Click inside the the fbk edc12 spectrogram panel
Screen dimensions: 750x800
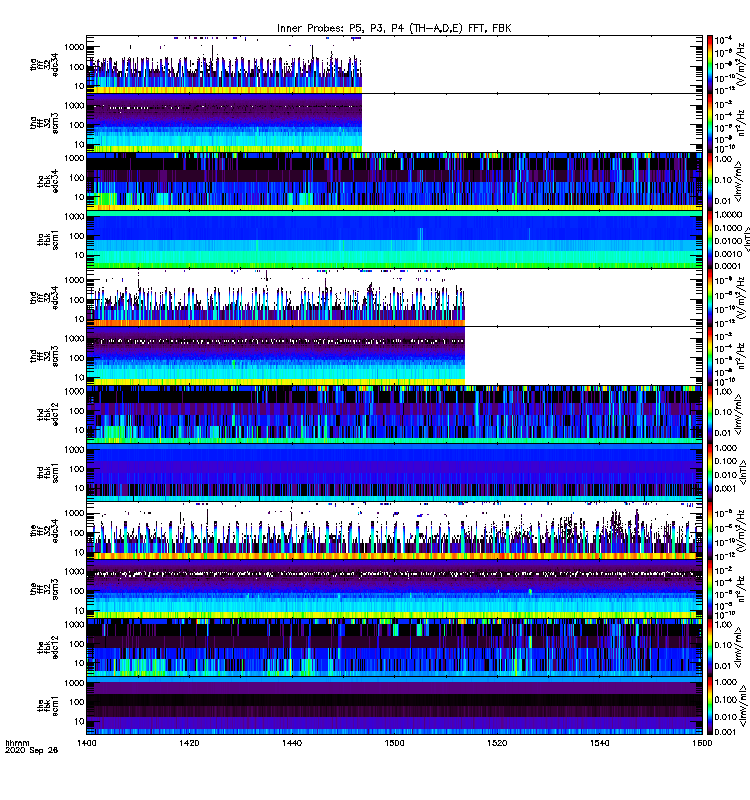(394, 647)
